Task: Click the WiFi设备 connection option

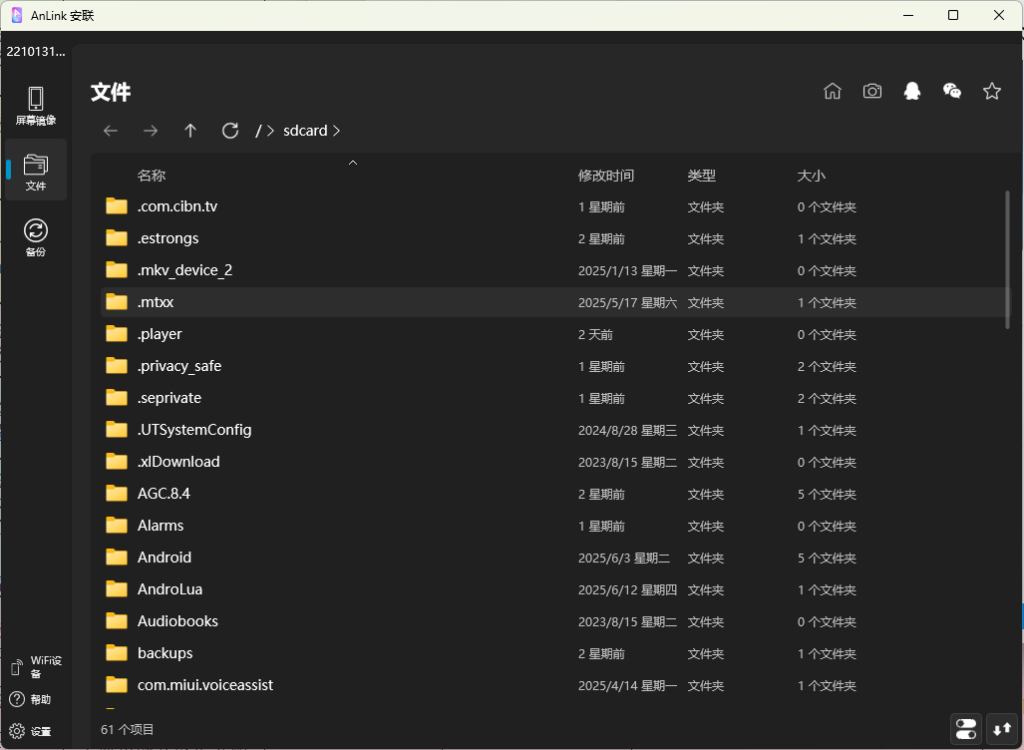Action: click(x=36, y=667)
